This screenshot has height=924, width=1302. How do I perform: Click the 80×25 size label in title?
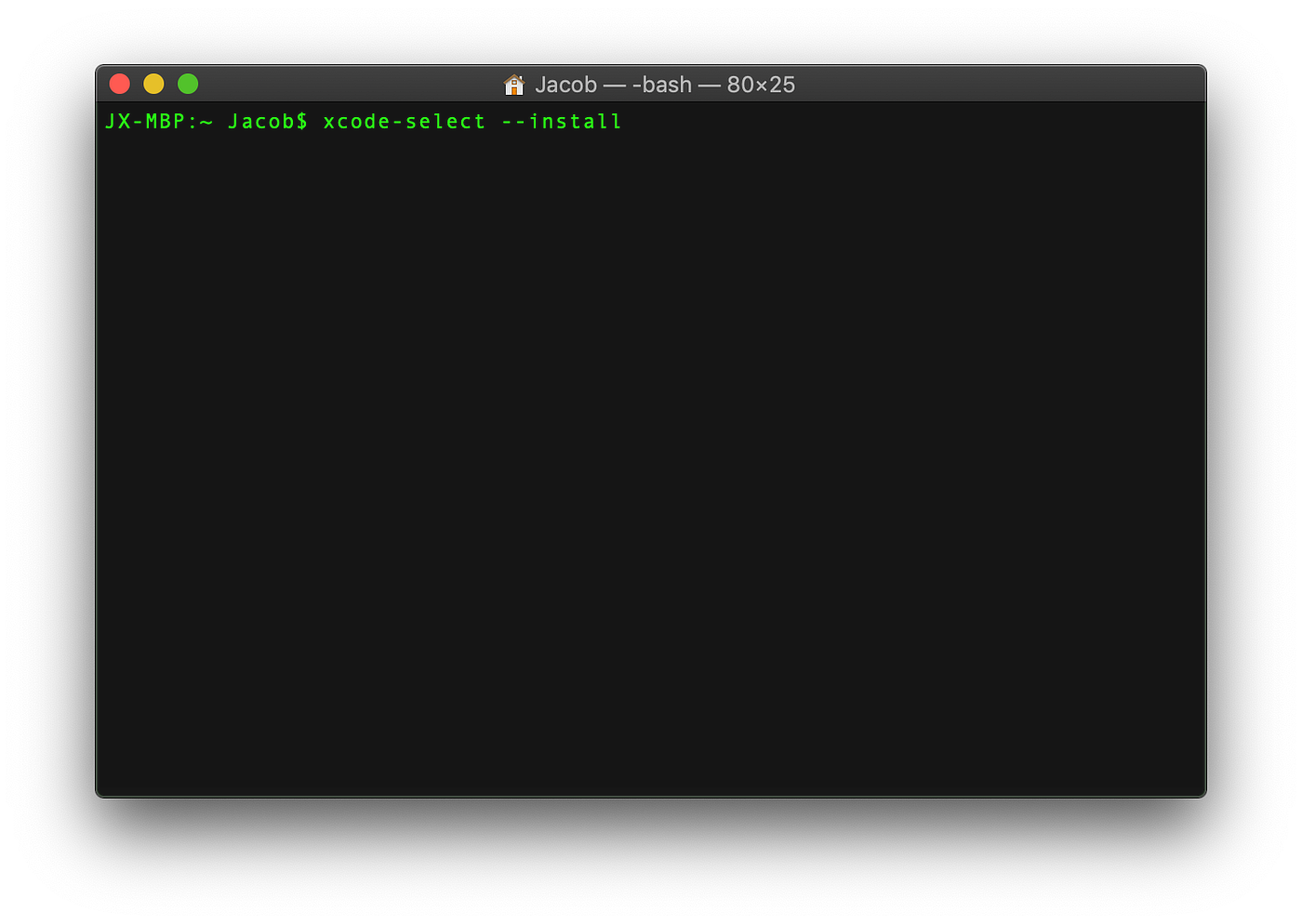point(760,84)
